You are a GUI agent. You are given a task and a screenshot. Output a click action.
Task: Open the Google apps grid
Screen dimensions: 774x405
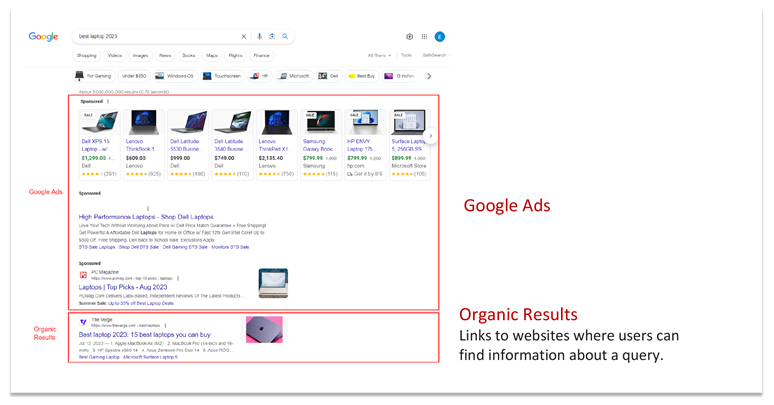[x=424, y=37]
